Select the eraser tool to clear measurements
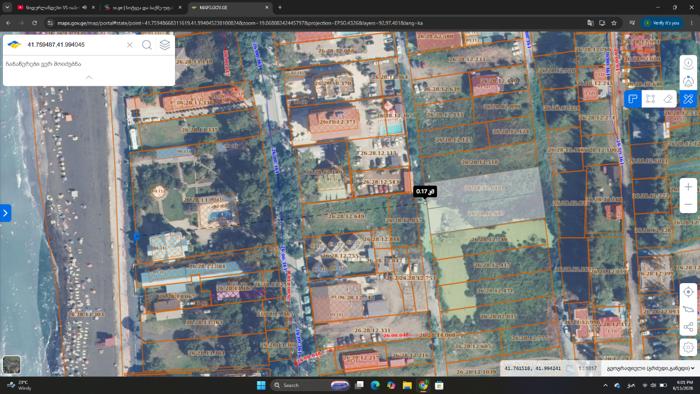Image resolution: width=700 pixels, height=394 pixels. point(668,99)
